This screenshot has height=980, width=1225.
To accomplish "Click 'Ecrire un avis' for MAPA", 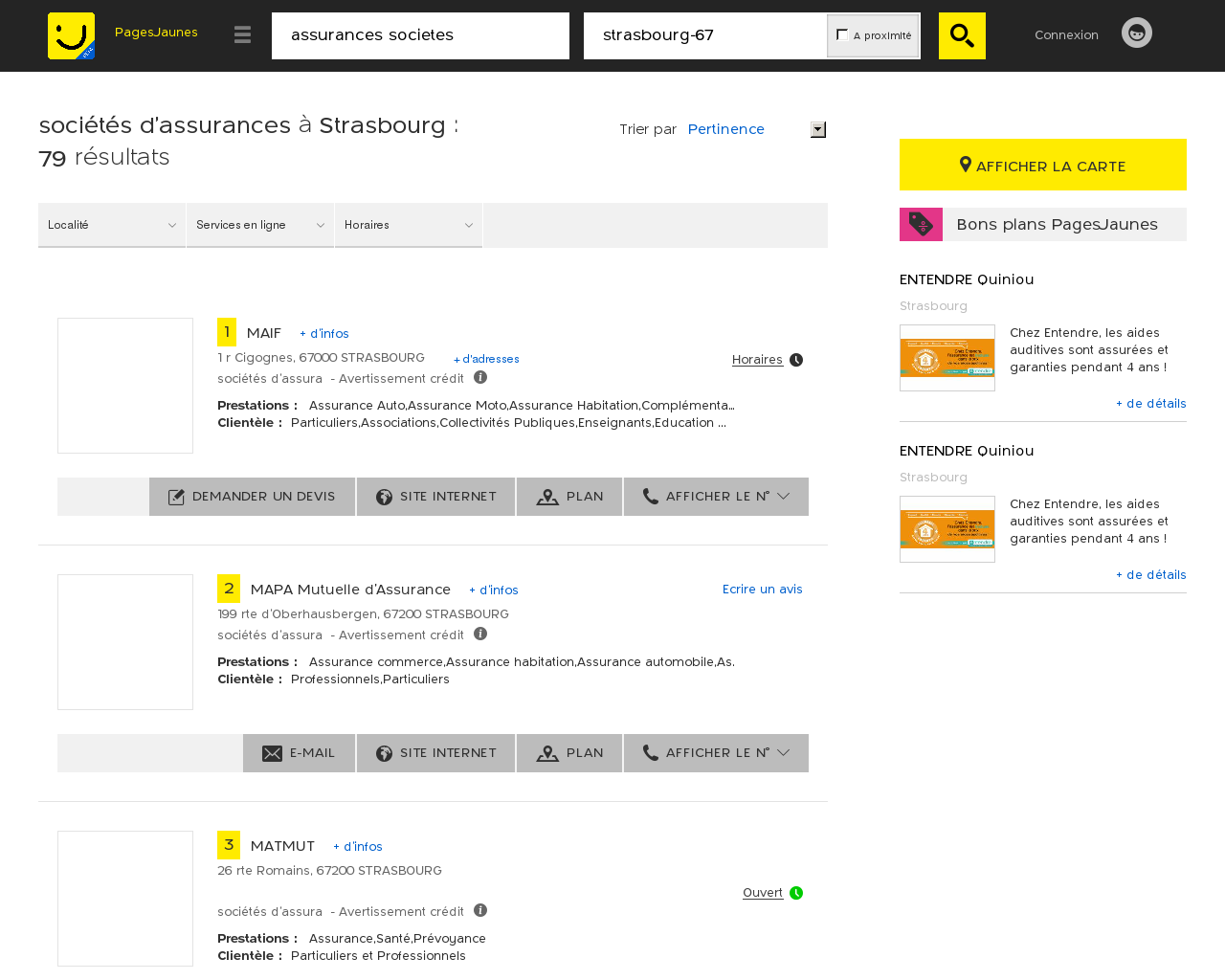I will pos(763,590).
